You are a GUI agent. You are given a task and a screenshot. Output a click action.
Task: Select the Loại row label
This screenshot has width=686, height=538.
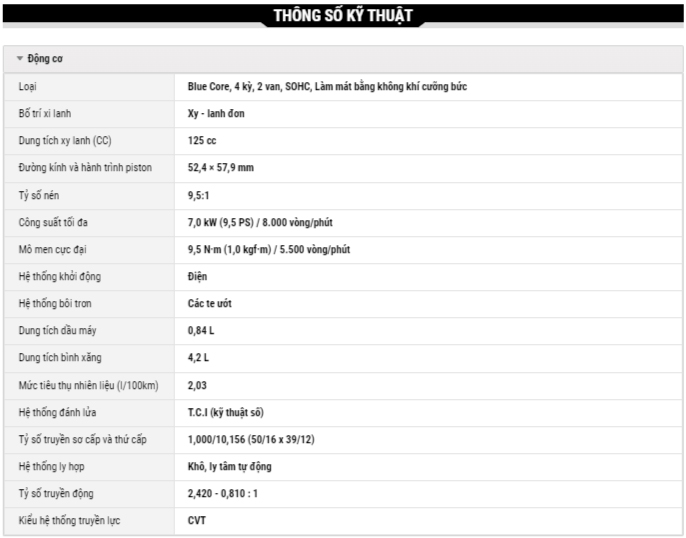27,87
